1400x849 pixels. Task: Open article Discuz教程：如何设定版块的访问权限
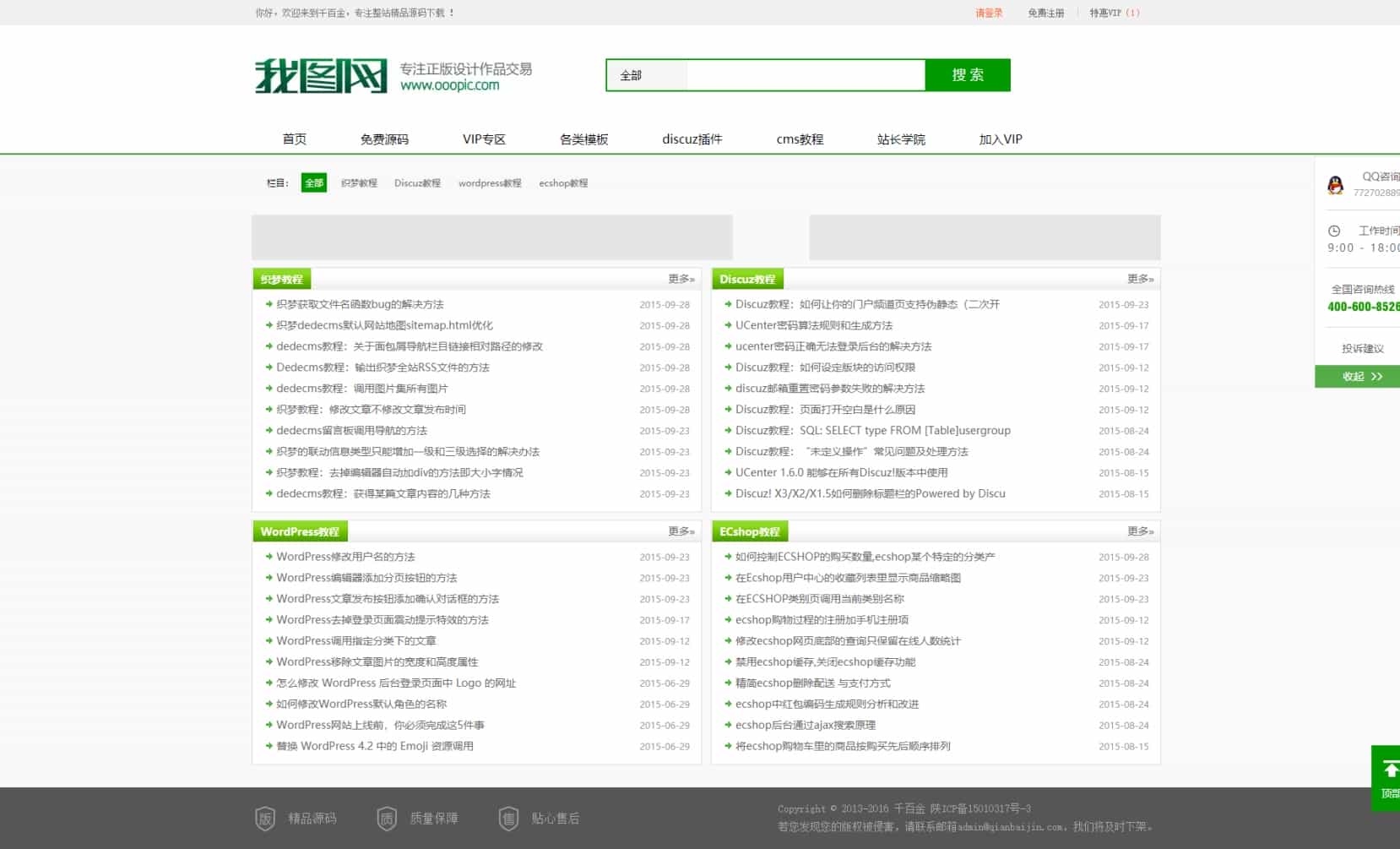pos(825,367)
